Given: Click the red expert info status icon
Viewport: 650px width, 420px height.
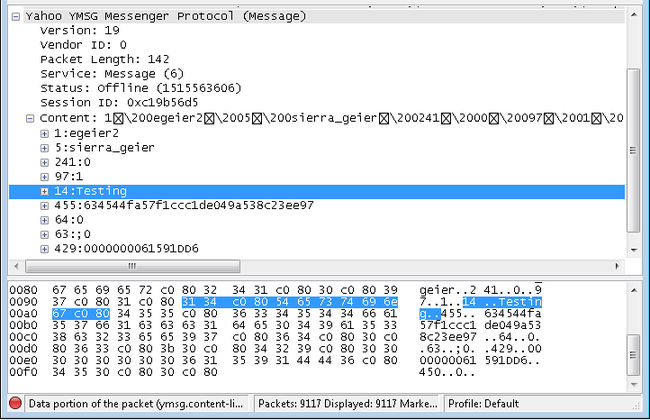Looking at the screenshot, I should click(x=15, y=403).
